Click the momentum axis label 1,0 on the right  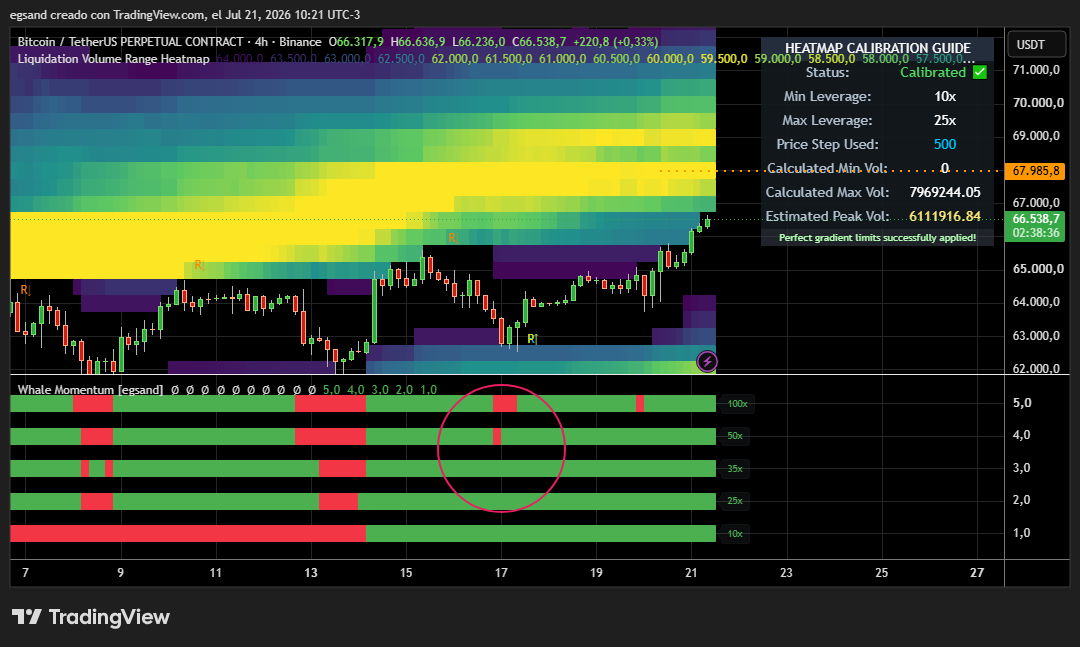pos(1021,533)
